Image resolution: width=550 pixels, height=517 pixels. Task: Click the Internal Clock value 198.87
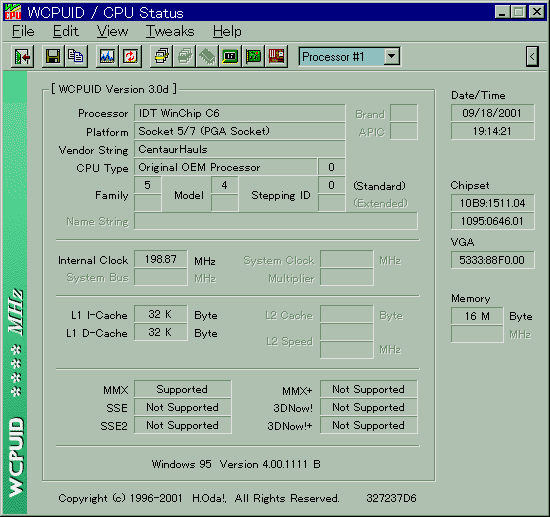tap(161, 259)
